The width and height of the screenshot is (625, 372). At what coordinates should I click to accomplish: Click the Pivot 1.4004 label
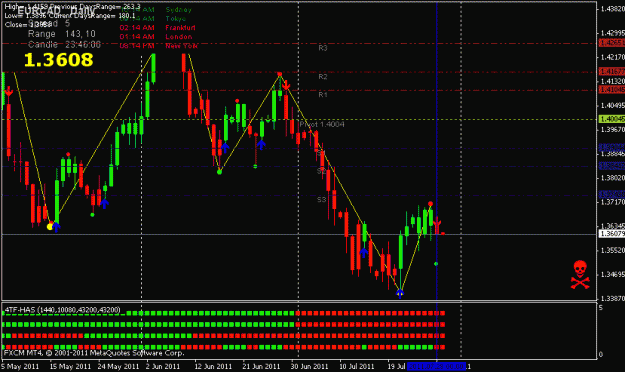coord(322,124)
